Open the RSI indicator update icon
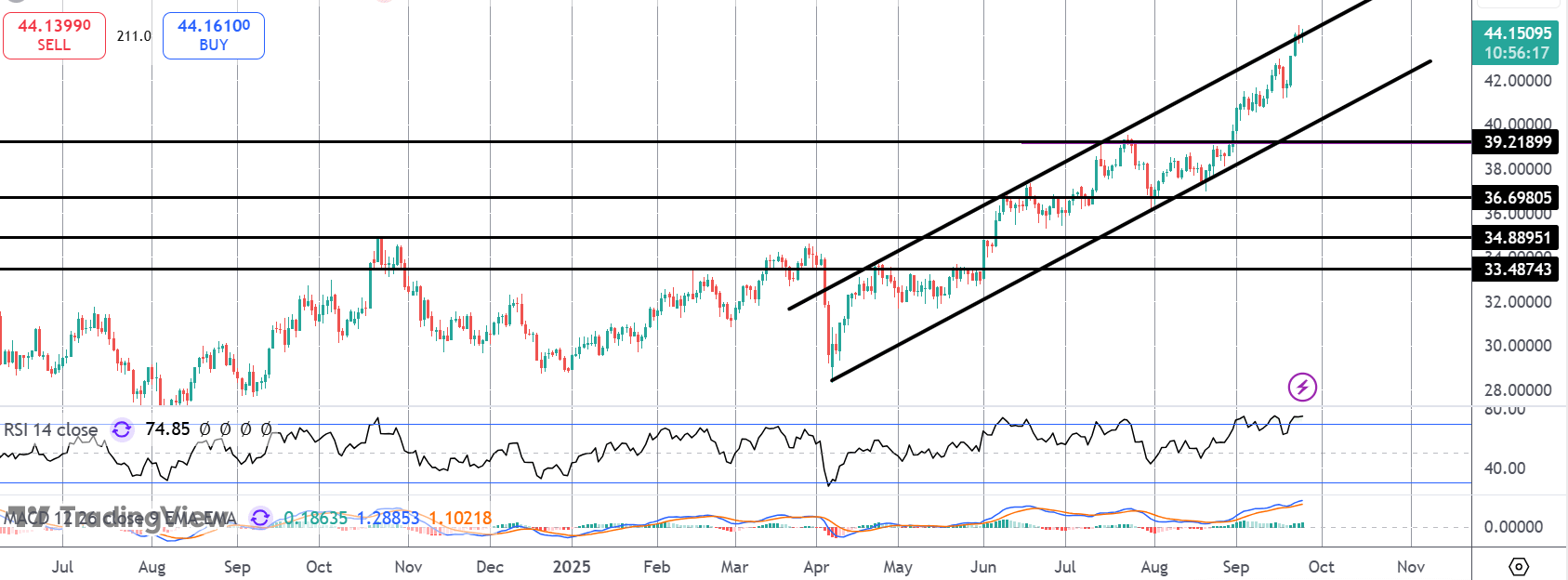The image size is (1568, 580). coord(122,429)
